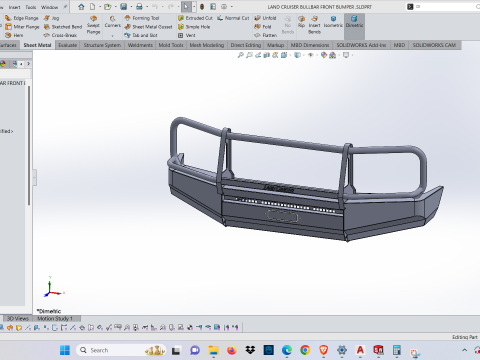Open View Settings monitor icon
The width and height of the screenshot is (480, 360).
(346, 55)
